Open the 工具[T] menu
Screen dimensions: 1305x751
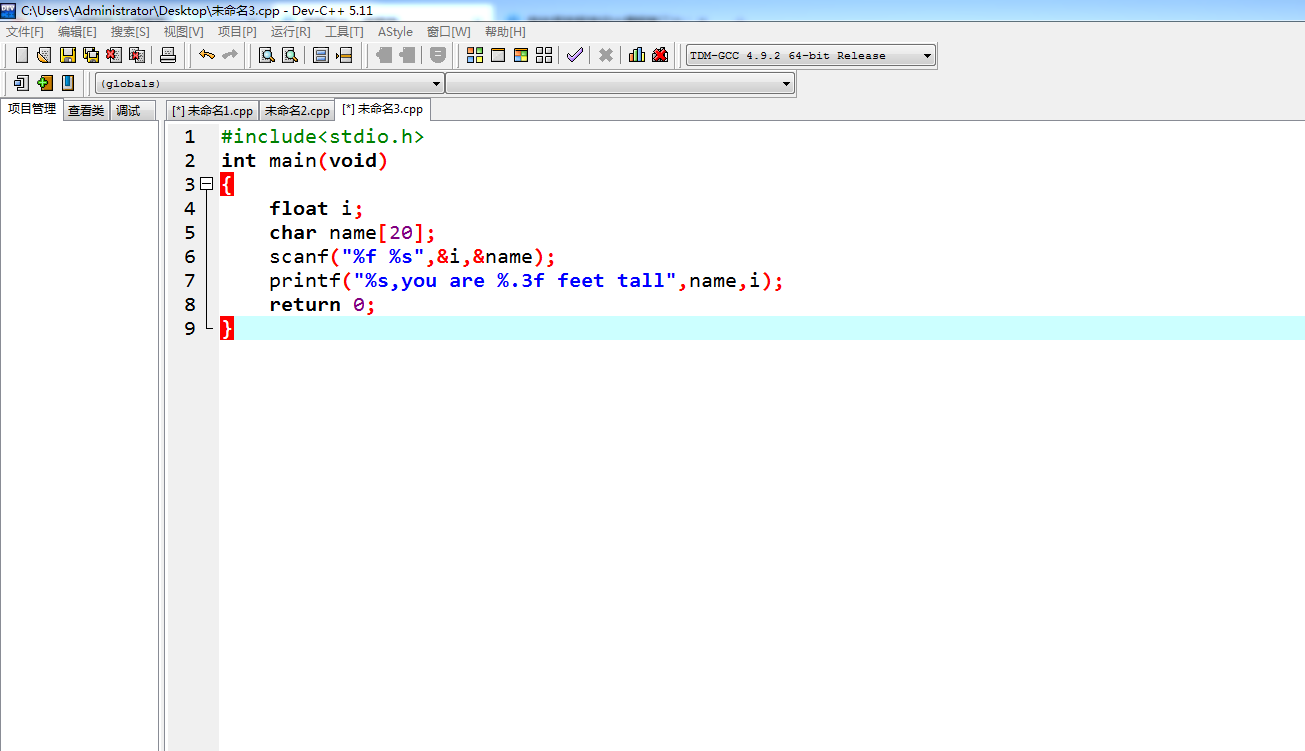[344, 32]
